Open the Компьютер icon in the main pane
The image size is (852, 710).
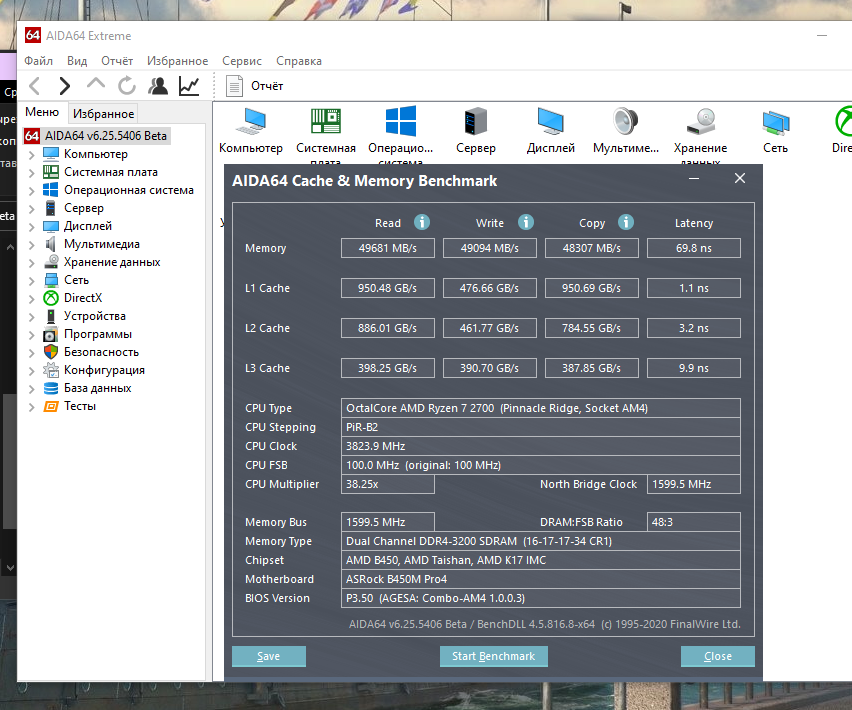pos(250,130)
